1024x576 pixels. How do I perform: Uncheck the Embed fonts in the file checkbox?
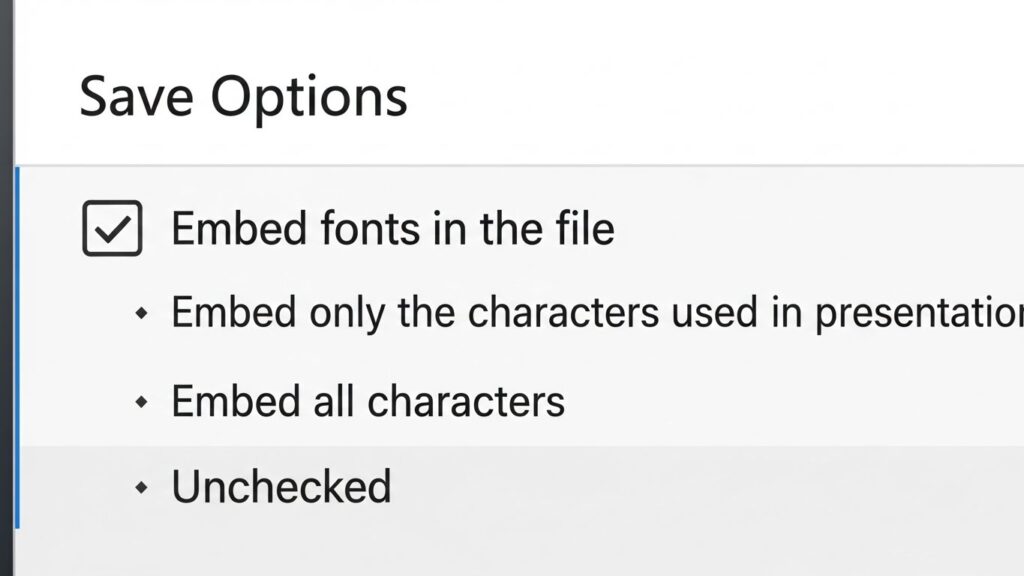point(112,228)
